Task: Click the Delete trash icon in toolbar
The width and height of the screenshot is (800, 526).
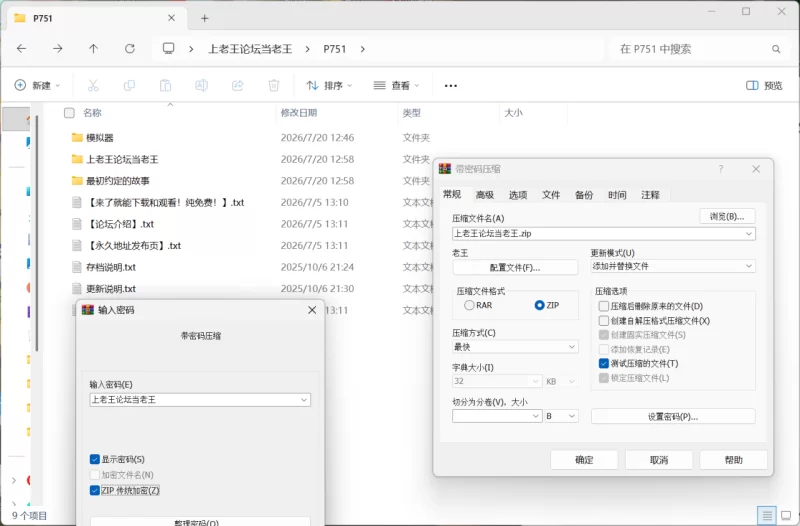Action: pyautogui.click(x=274, y=85)
